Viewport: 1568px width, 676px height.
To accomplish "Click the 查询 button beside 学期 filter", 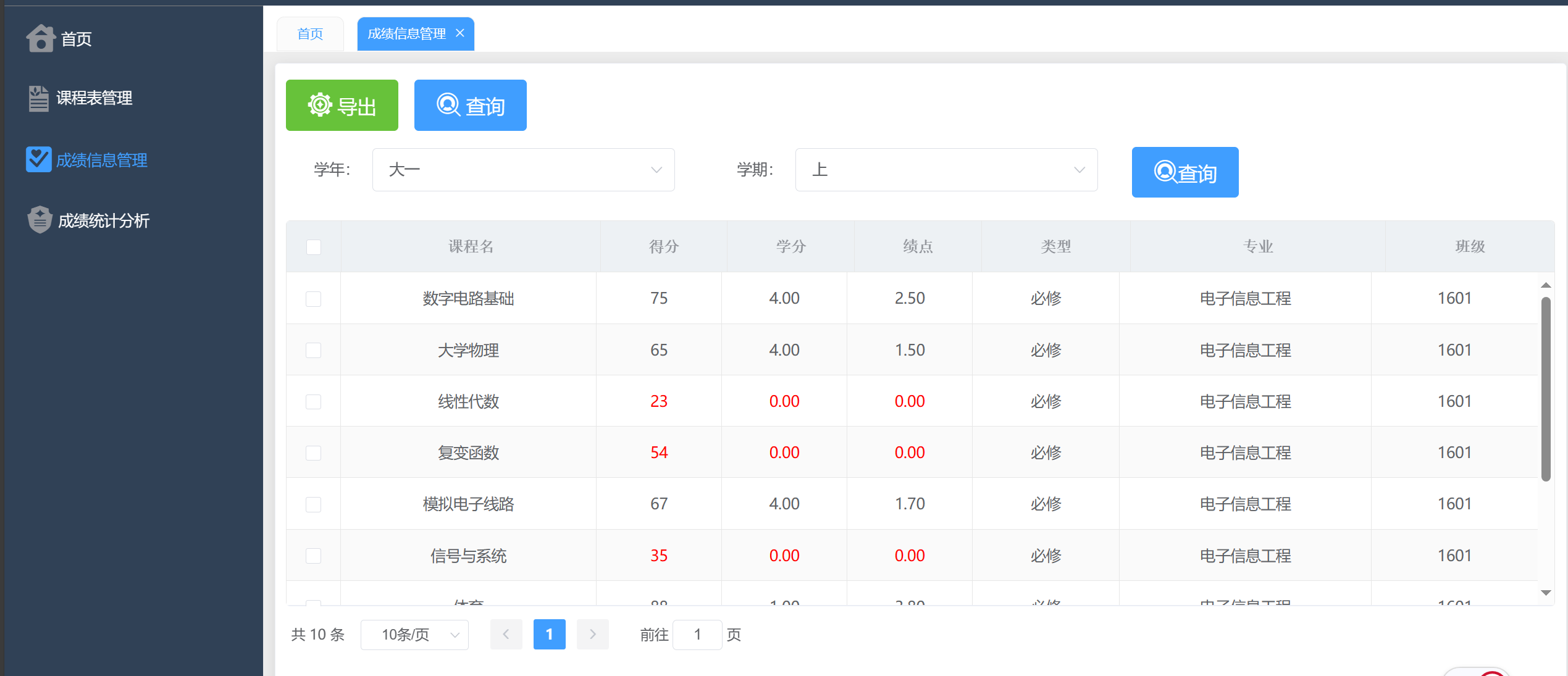I will 1184,172.
